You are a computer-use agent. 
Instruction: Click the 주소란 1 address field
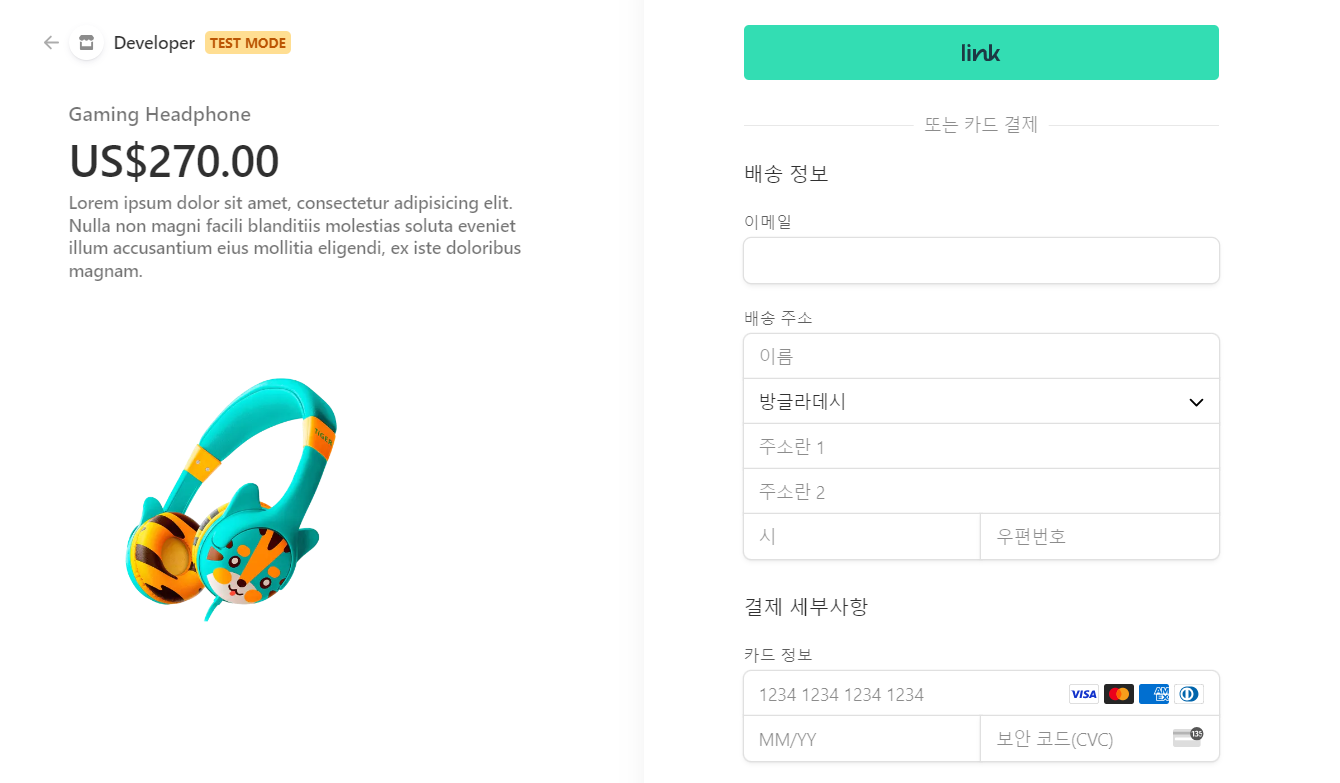coord(980,446)
